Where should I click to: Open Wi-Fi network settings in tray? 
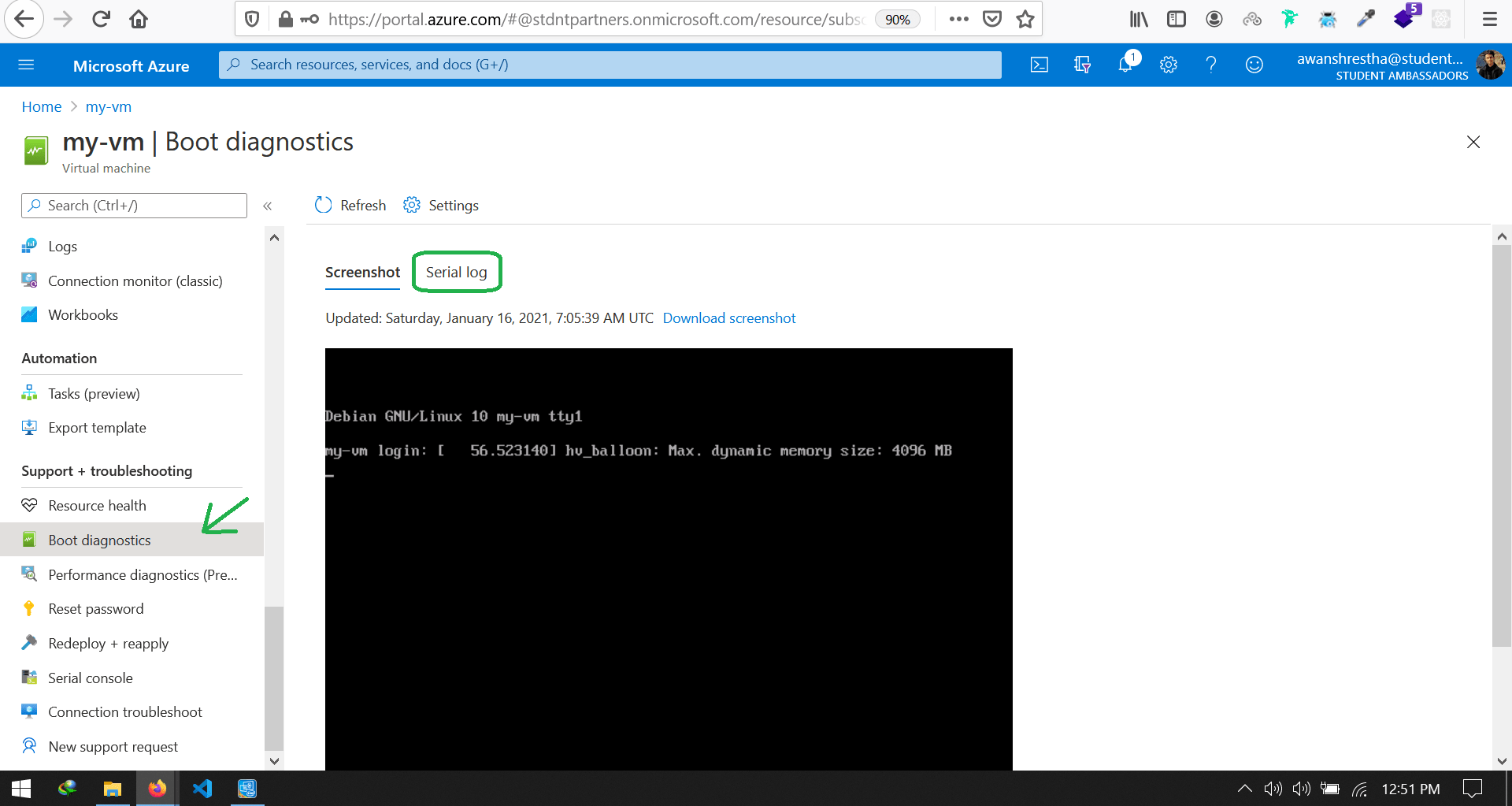(1360, 789)
